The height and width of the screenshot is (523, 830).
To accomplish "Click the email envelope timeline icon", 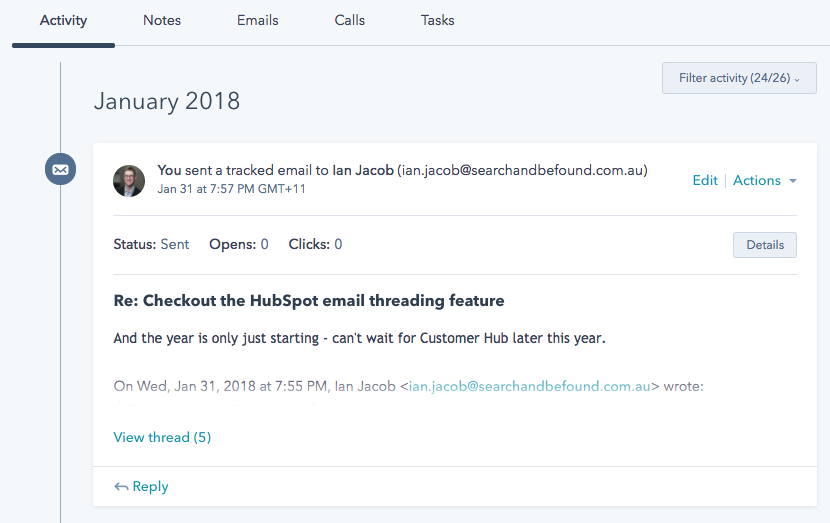I will click(60, 169).
